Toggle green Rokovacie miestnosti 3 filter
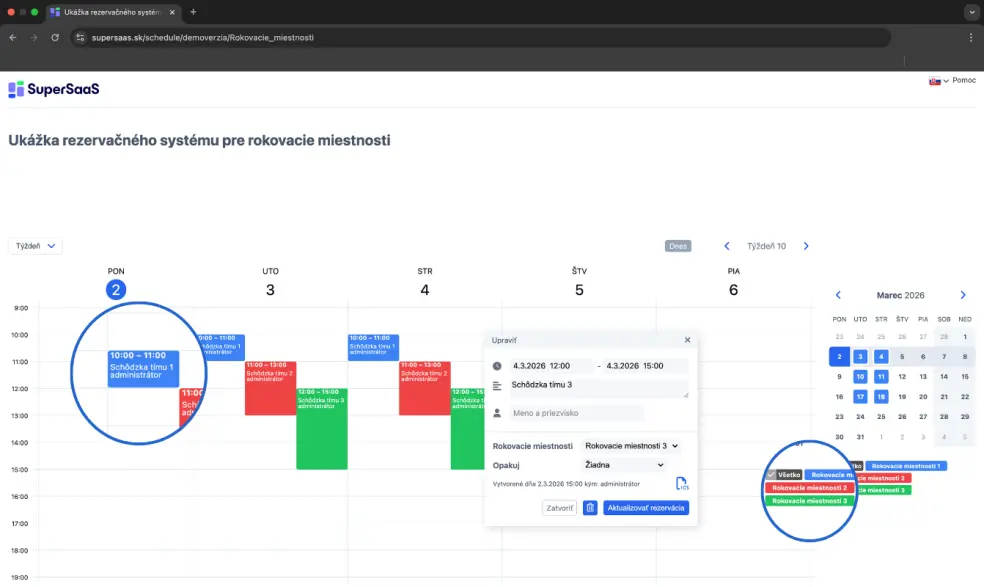984x587 pixels. coord(809,501)
